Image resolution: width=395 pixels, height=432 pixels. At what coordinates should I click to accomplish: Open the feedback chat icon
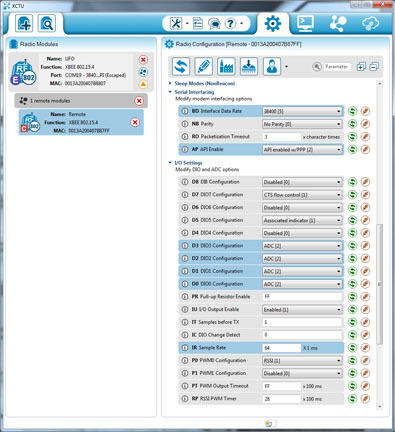[x=214, y=24]
